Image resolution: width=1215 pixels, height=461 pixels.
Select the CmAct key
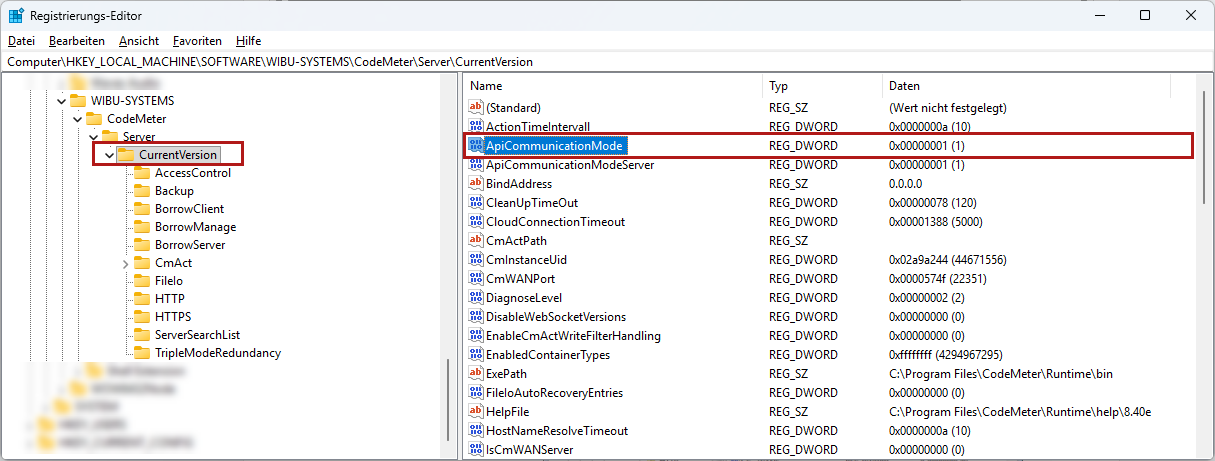173,263
